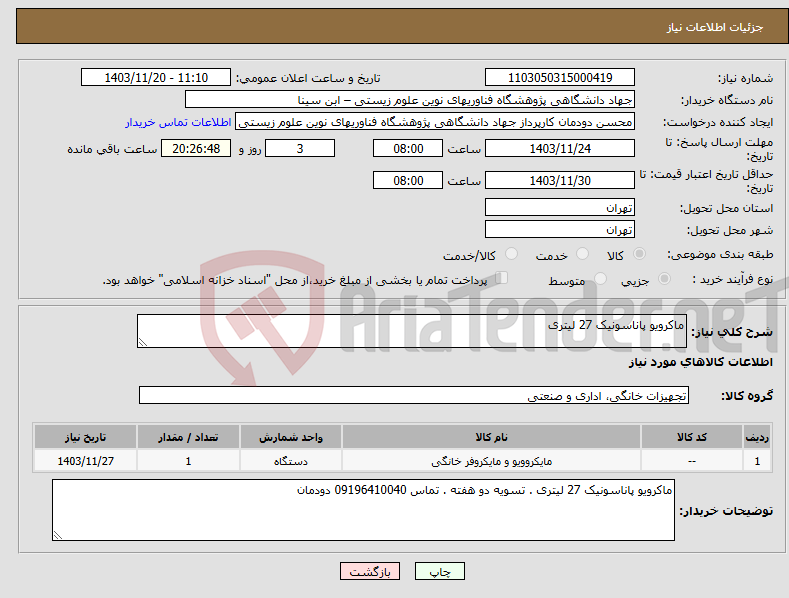Click the general need description text area
Screen dimensions: 789x598
412,331
